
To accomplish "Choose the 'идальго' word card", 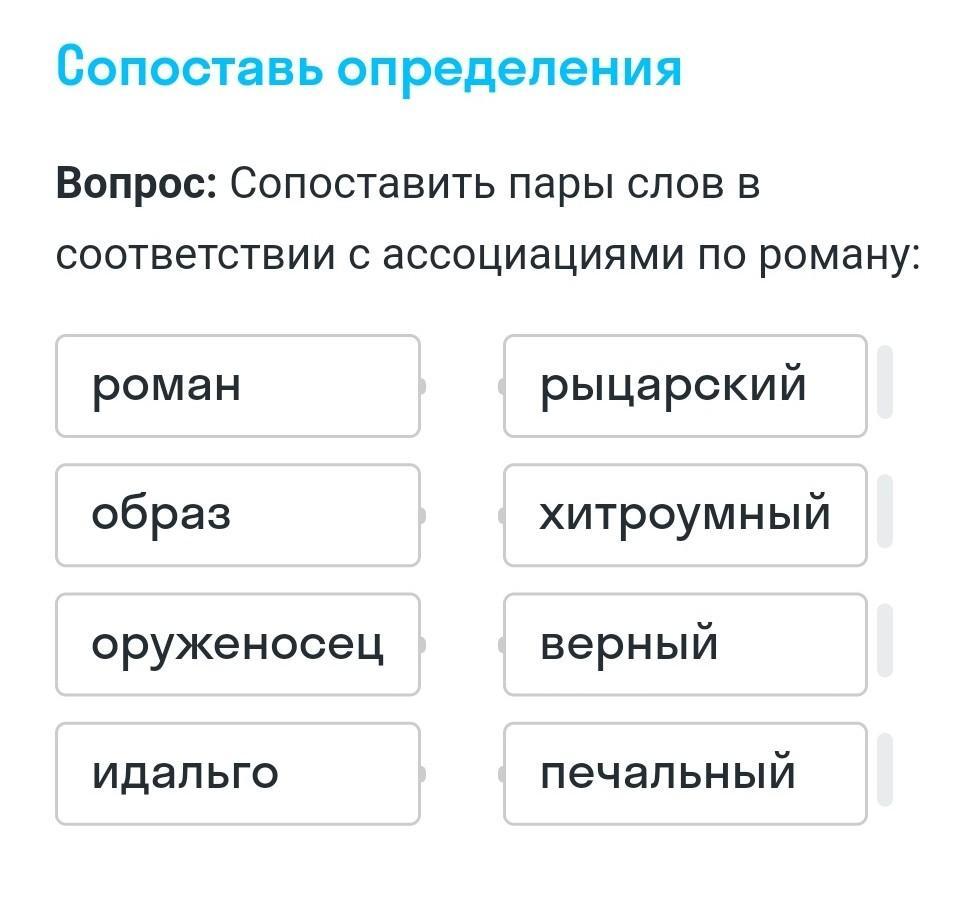I will [237, 773].
